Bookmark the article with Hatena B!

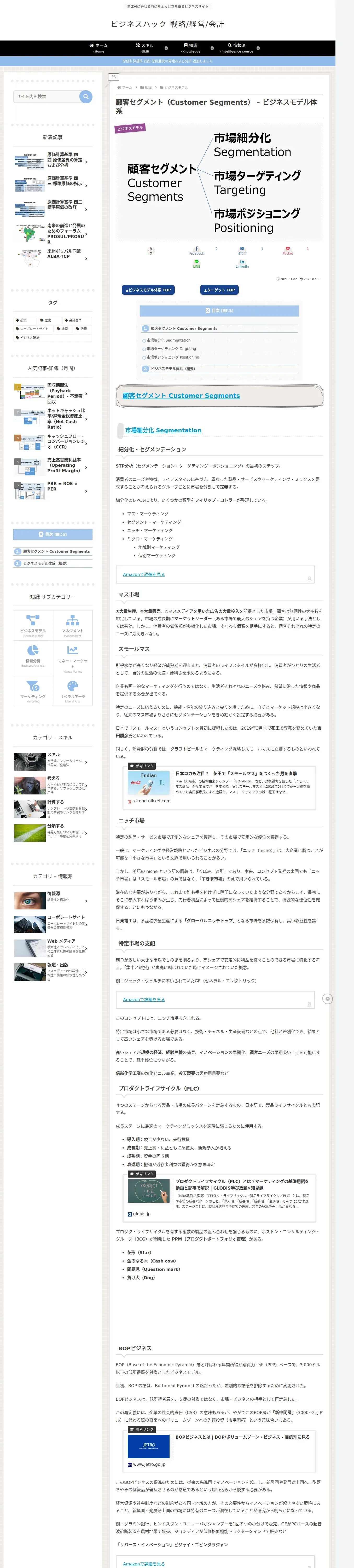[242, 250]
